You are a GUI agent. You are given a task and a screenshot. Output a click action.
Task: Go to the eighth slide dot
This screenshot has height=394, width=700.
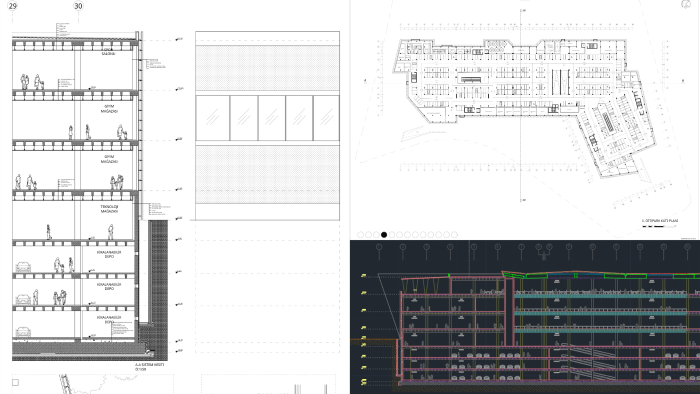click(x=415, y=235)
